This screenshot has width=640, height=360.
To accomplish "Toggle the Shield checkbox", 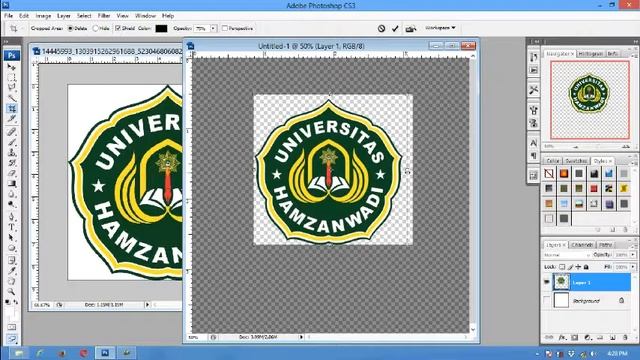I will tap(118, 29).
